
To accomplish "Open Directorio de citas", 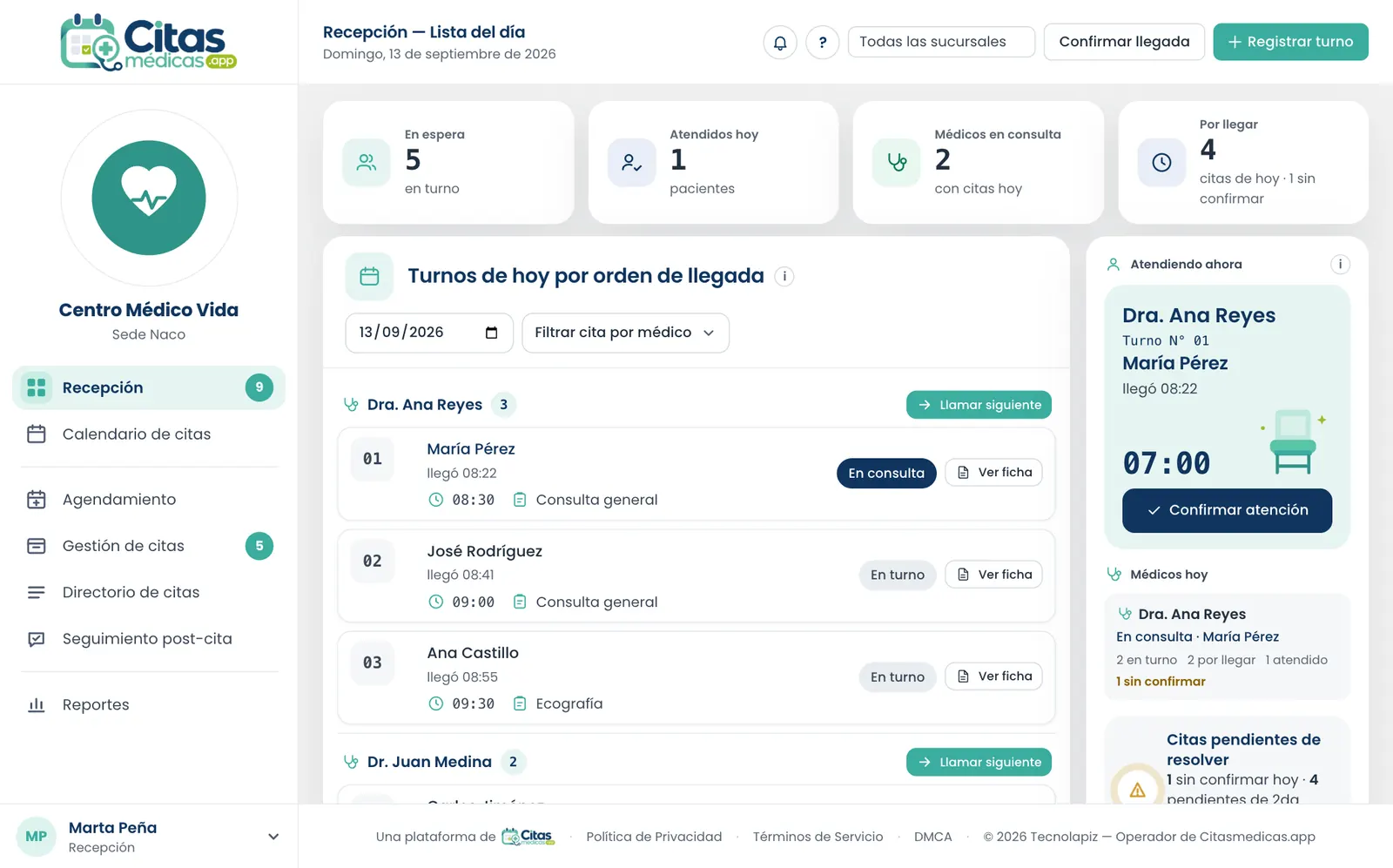I will point(149,593).
